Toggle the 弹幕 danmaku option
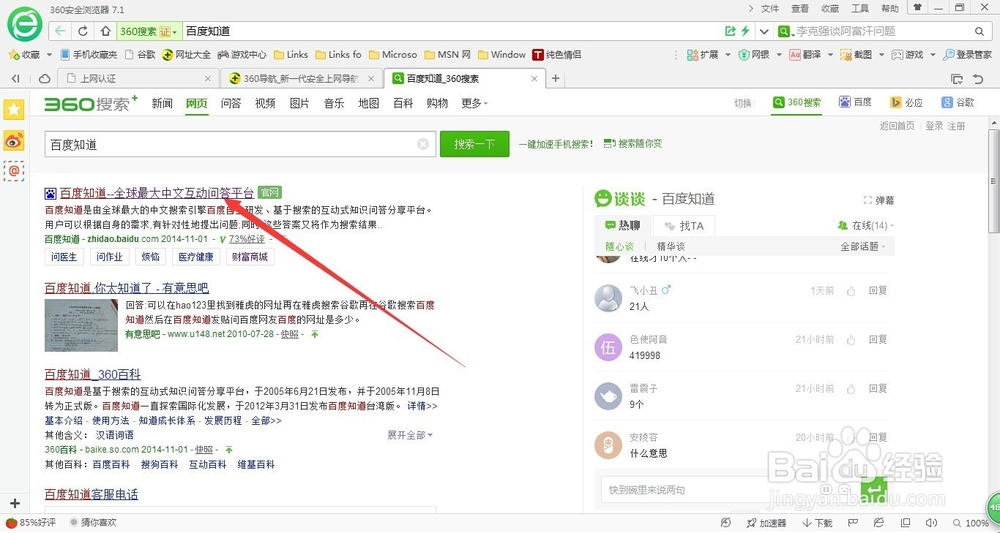 (878, 200)
